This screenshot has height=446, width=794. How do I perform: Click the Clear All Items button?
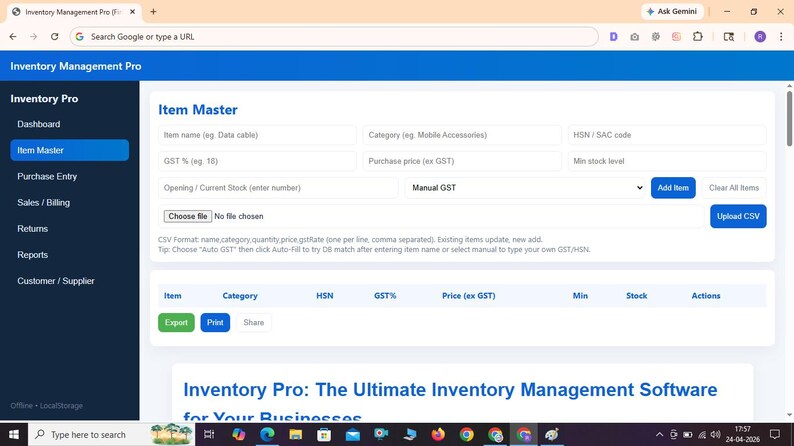point(734,188)
